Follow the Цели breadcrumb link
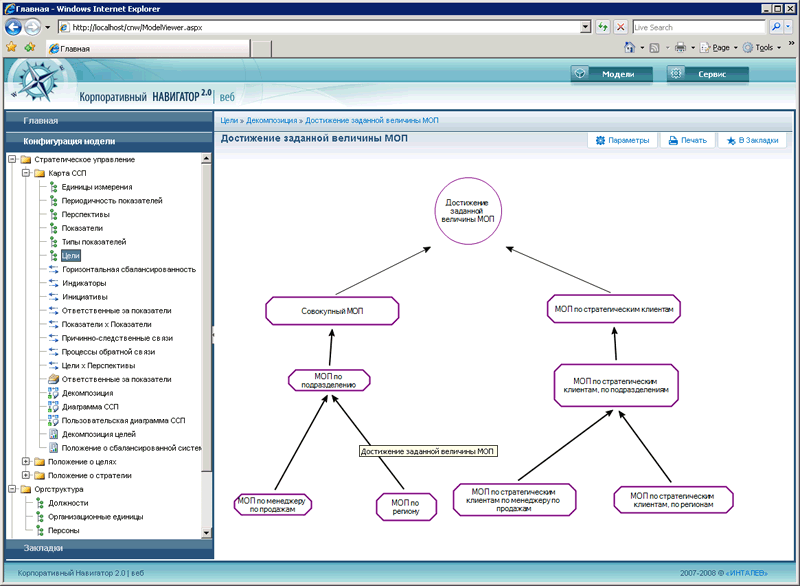 pyautogui.click(x=229, y=120)
